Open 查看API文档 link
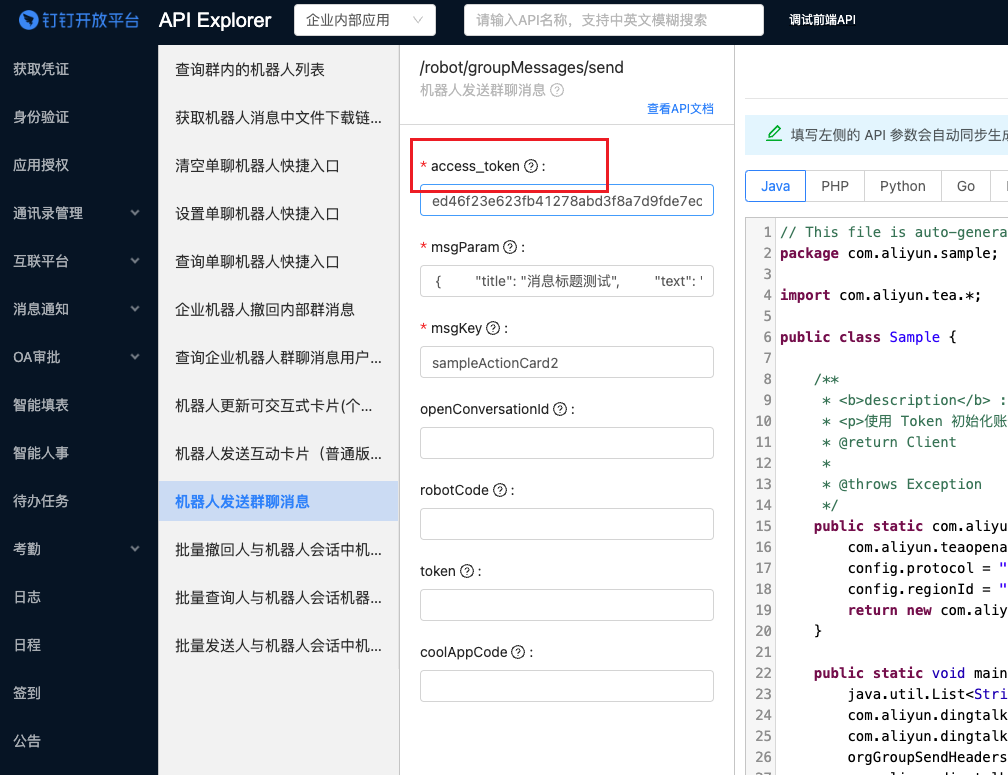Image resolution: width=1008 pixels, height=775 pixels. tap(680, 109)
